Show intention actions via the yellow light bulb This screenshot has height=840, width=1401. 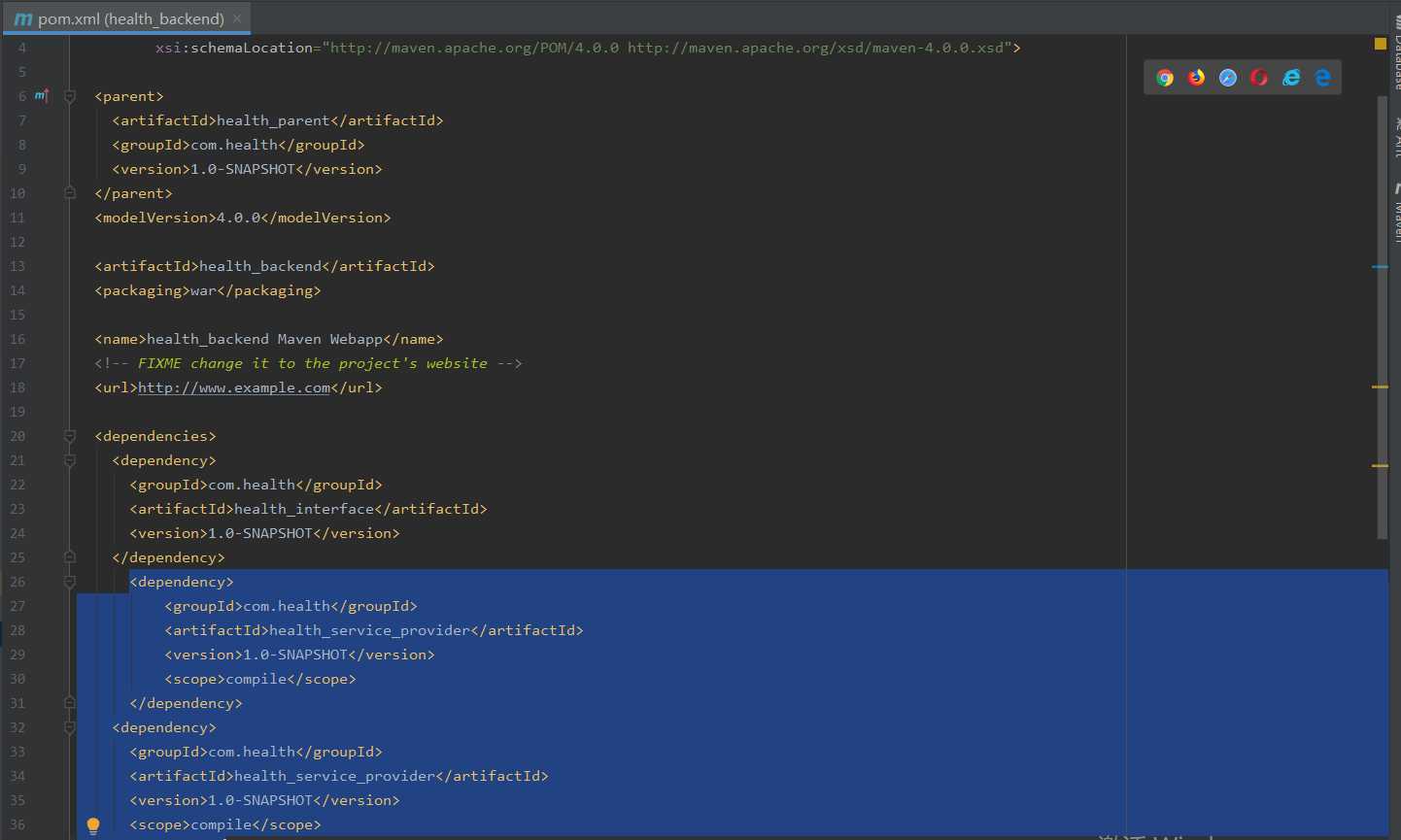(x=93, y=826)
